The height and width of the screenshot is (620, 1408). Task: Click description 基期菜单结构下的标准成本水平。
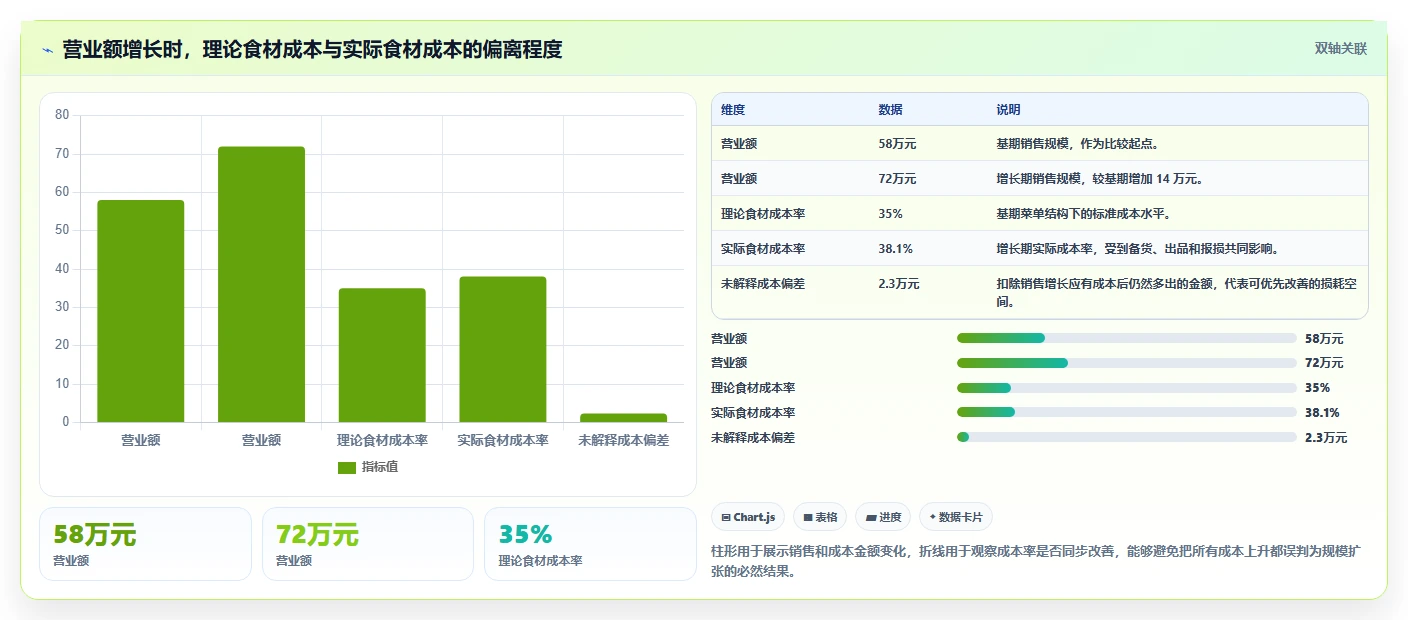coord(1083,214)
